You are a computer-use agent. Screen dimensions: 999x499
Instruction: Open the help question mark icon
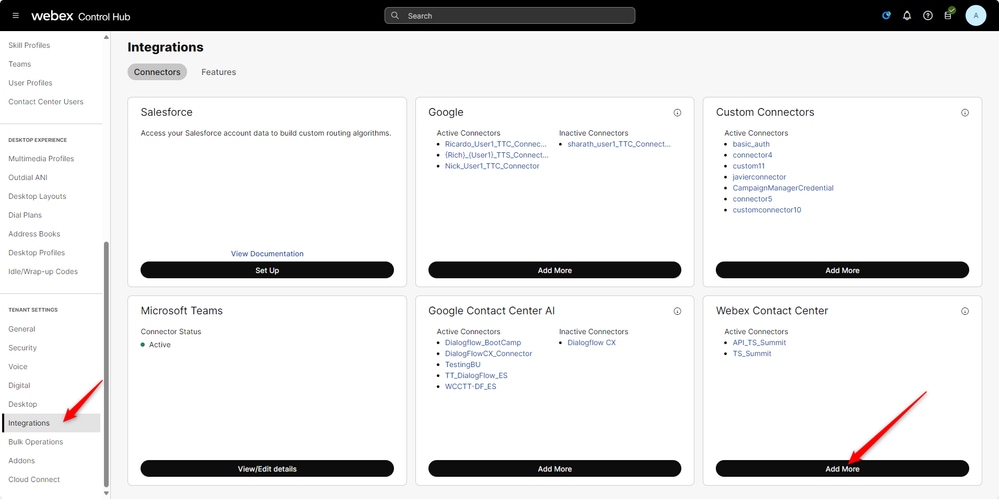pyautogui.click(x=928, y=16)
